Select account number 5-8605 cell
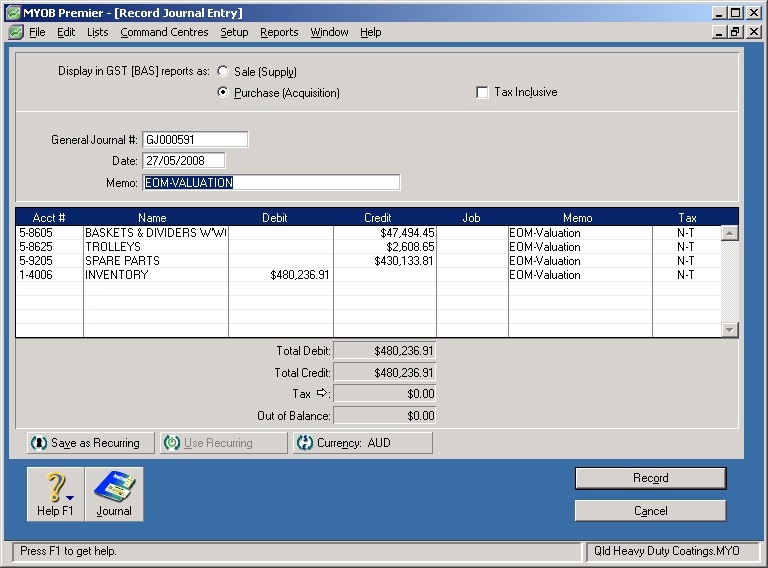The height and width of the screenshot is (568, 768). pos(49,233)
